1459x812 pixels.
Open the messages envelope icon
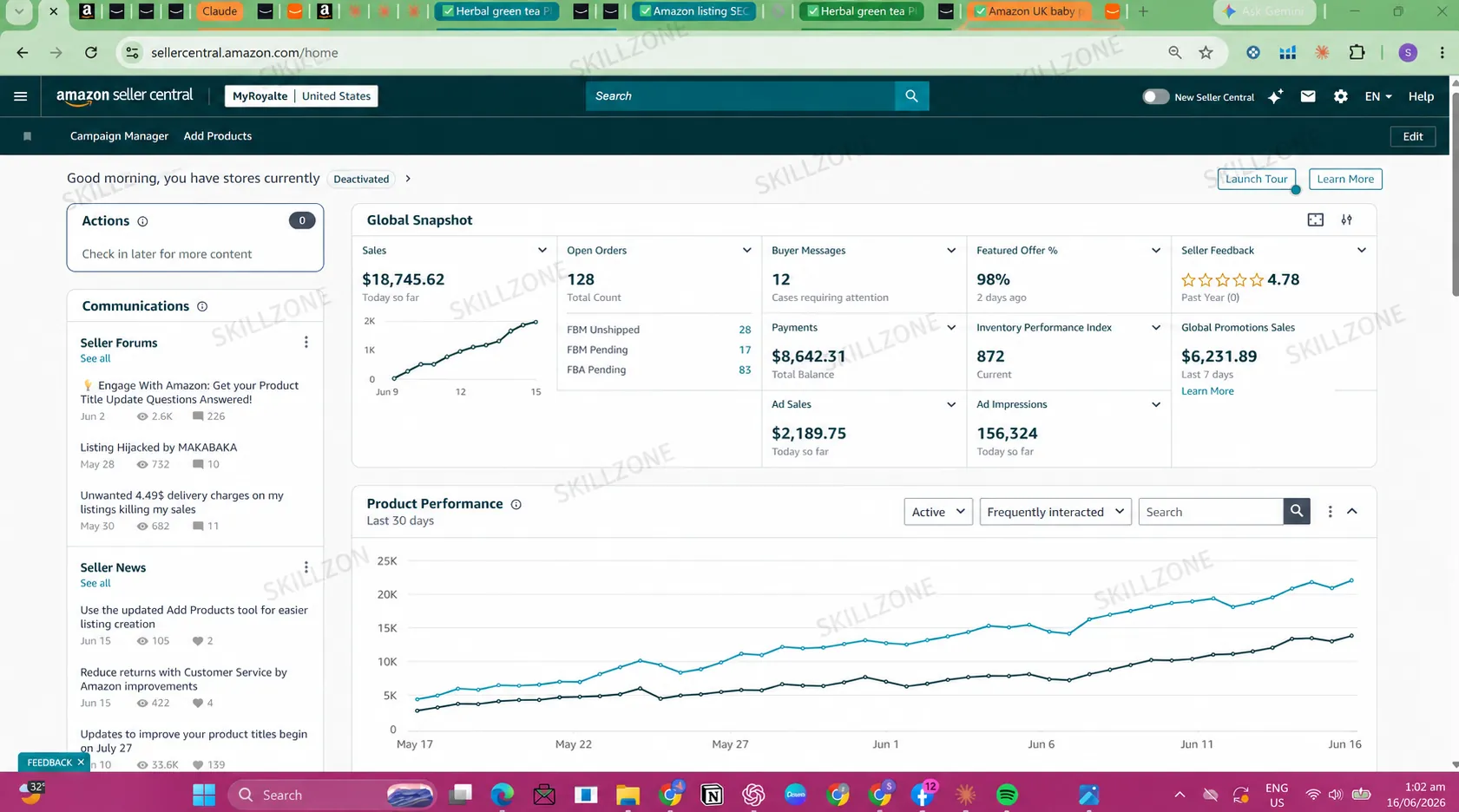[1308, 96]
